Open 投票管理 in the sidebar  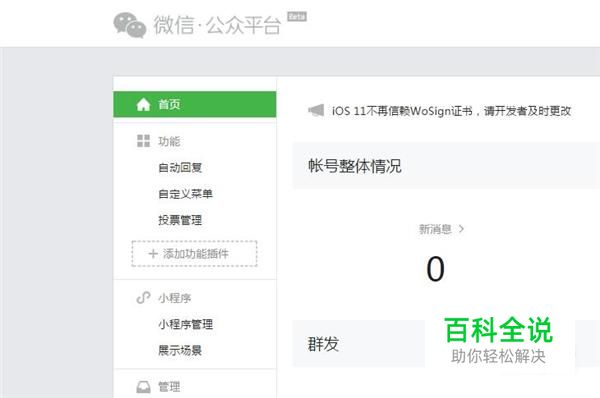click(180, 220)
